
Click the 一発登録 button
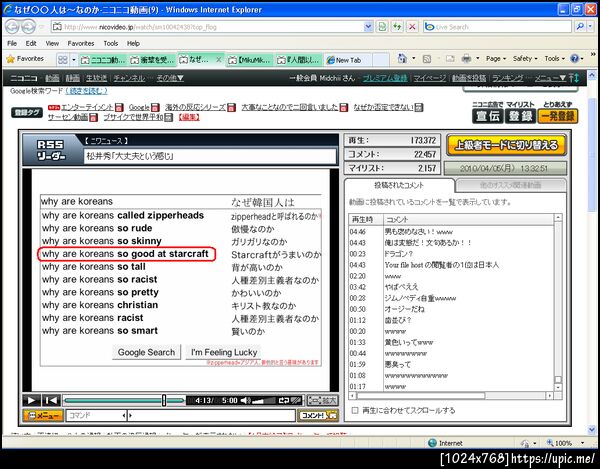pos(558,116)
